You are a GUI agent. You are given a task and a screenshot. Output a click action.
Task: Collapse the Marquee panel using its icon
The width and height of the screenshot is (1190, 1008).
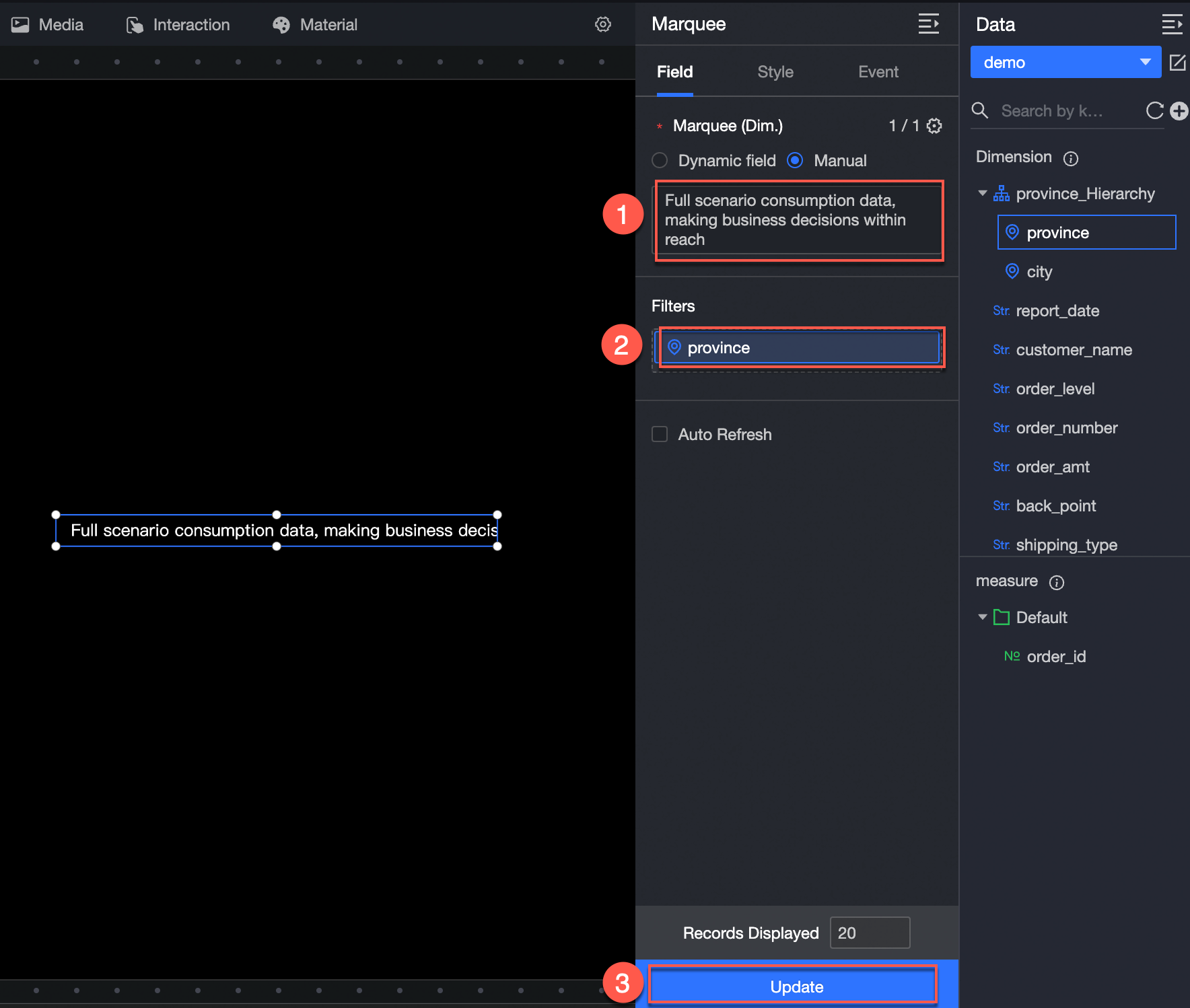coord(928,24)
